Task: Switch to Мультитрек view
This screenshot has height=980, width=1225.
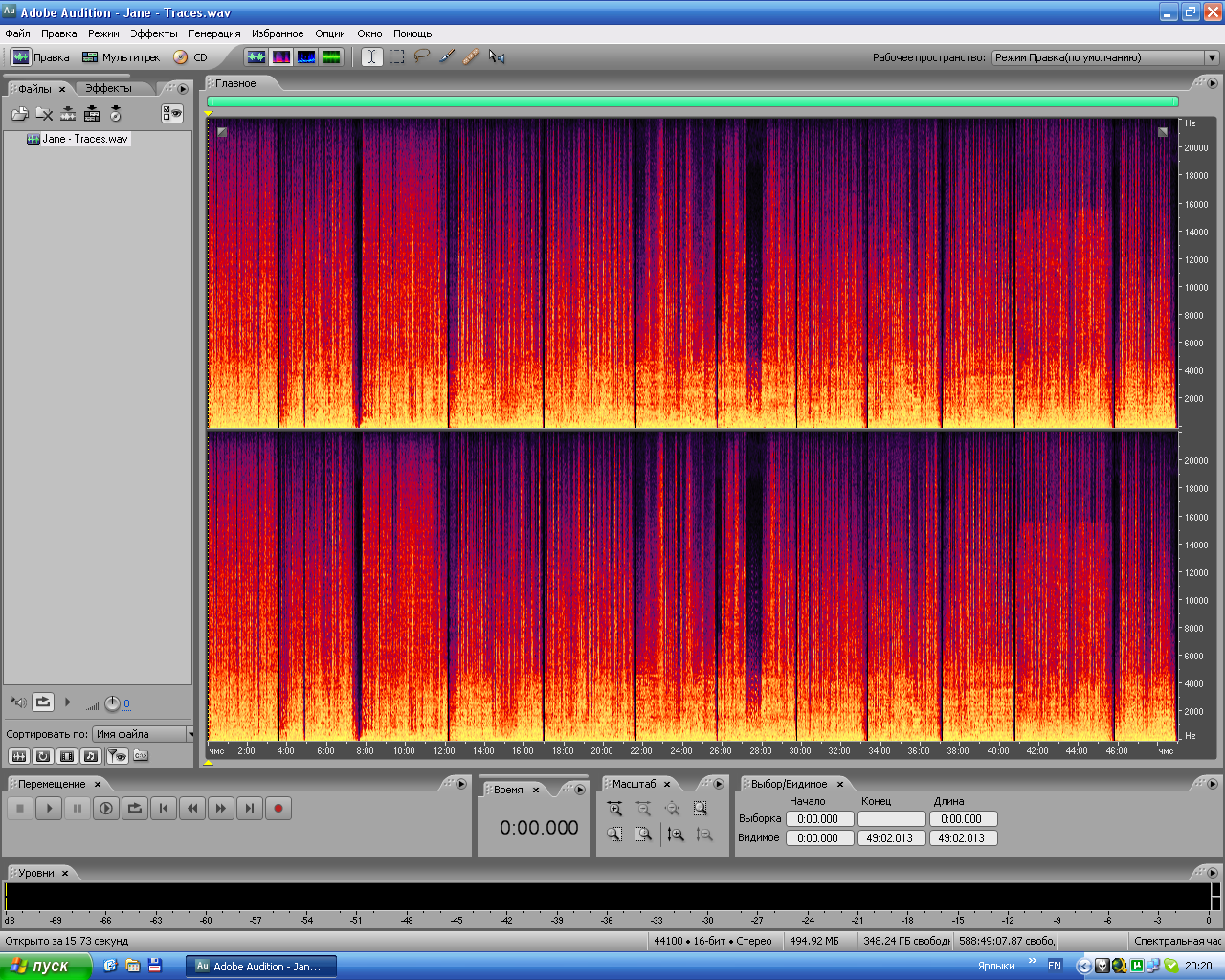Action: click(x=121, y=57)
